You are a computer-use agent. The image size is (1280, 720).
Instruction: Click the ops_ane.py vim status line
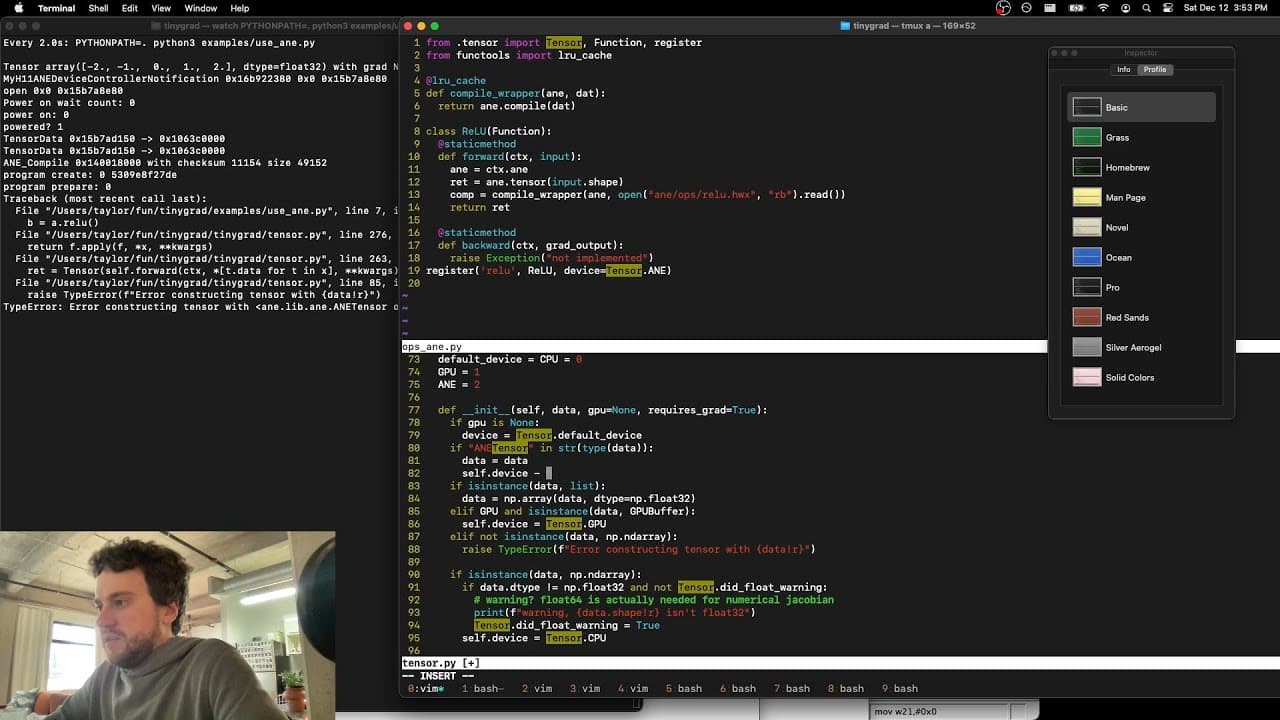click(x=841, y=347)
